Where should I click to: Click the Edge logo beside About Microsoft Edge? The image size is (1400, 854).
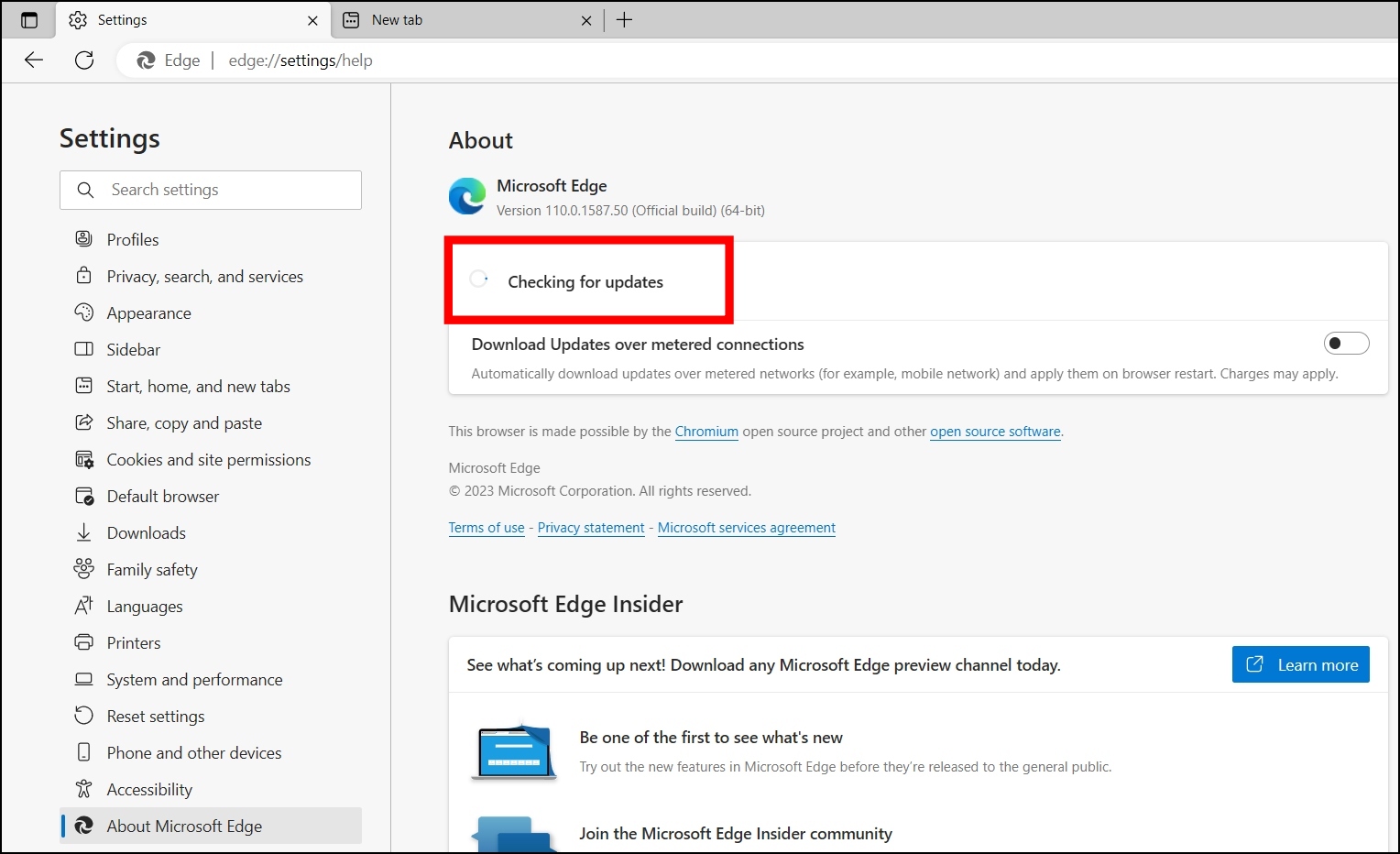point(83,826)
